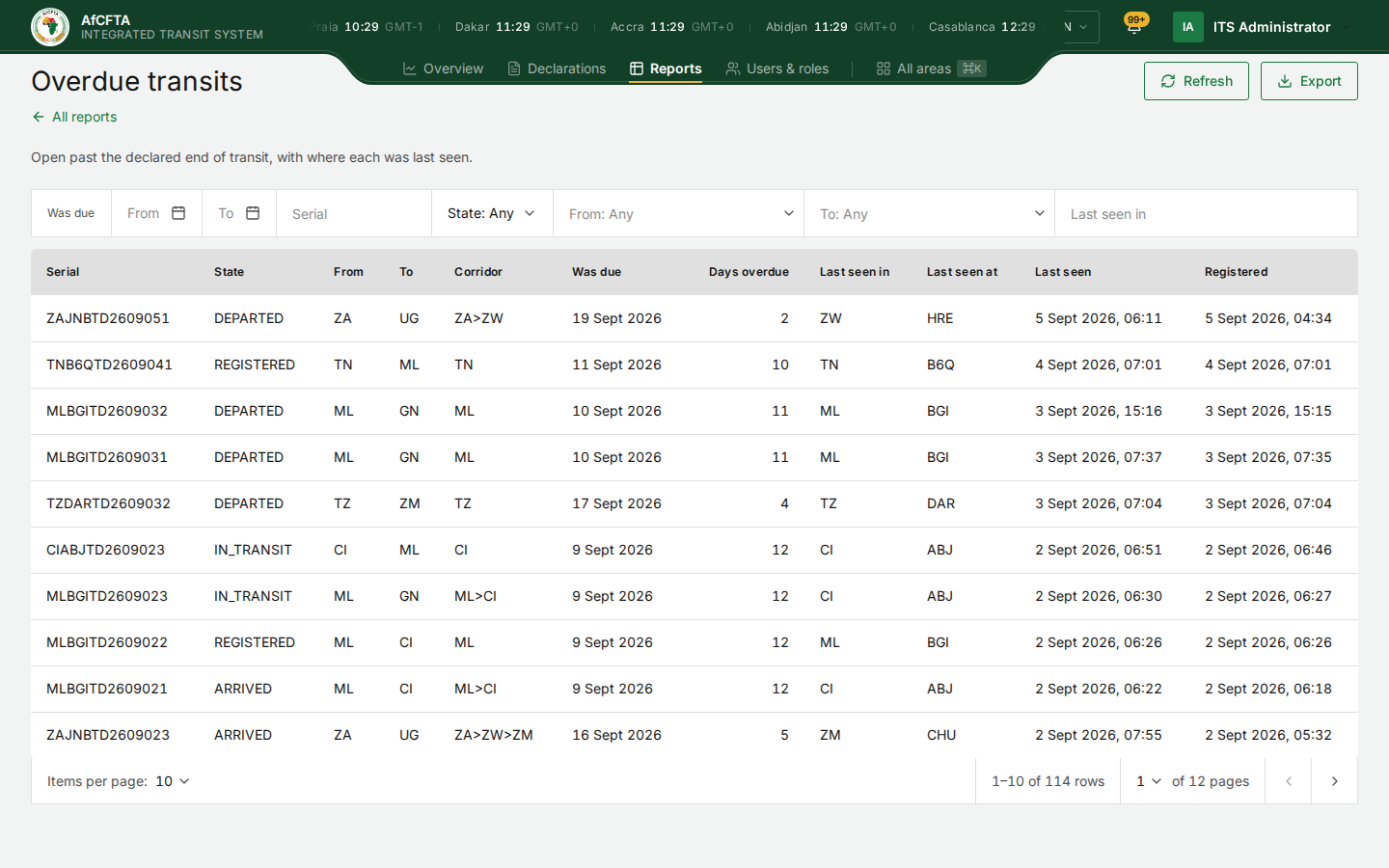This screenshot has width=1389, height=868.
Task: Click the 19 Sept 2026 due date
Action: (616, 318)
